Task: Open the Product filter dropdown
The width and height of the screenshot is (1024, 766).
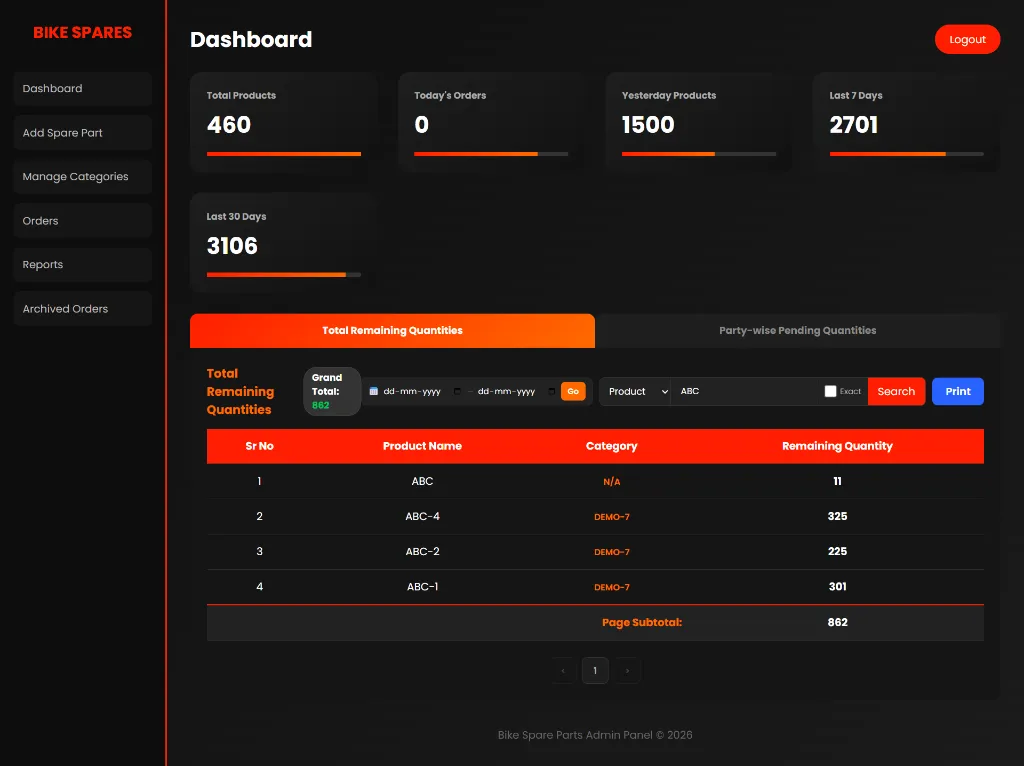Action: click(635, 391)
